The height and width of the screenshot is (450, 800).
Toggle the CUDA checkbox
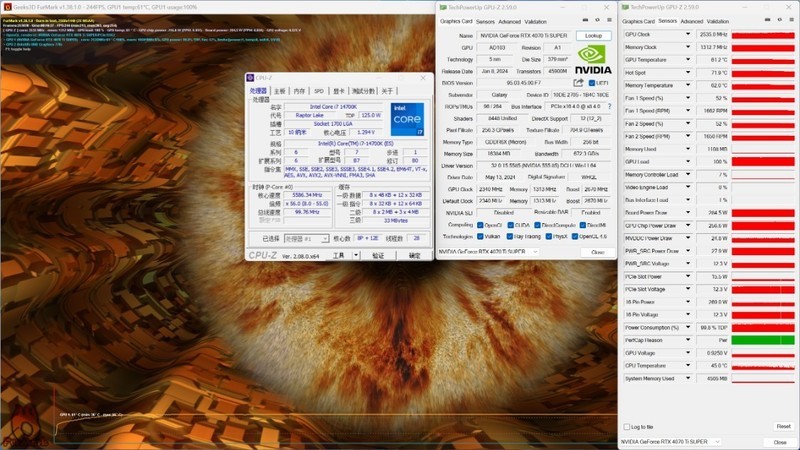pyautogui.click(x=510, y=225)
